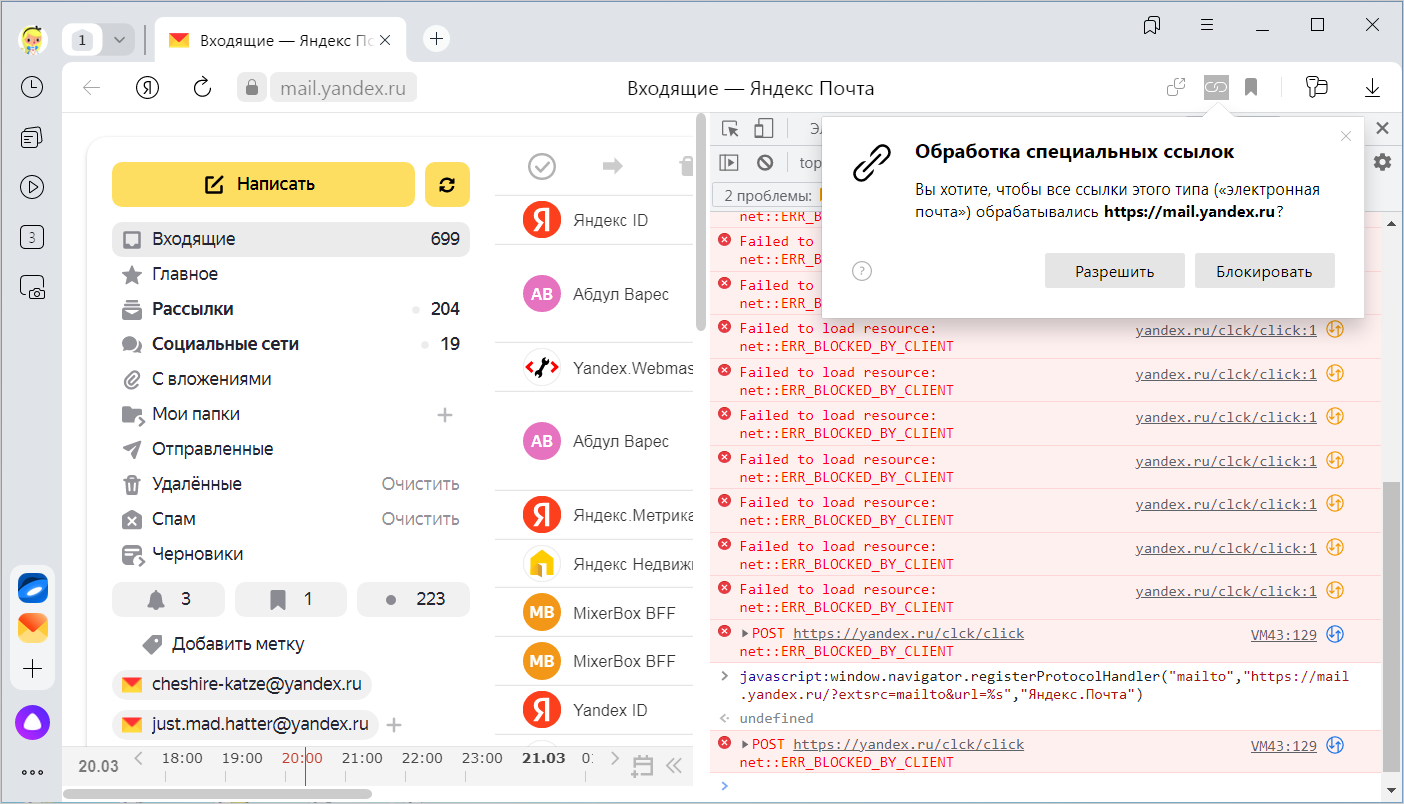Viewport: 1404px width, 804px height.
Task: Open downloads arrow icon
Action: point(1372,88)
